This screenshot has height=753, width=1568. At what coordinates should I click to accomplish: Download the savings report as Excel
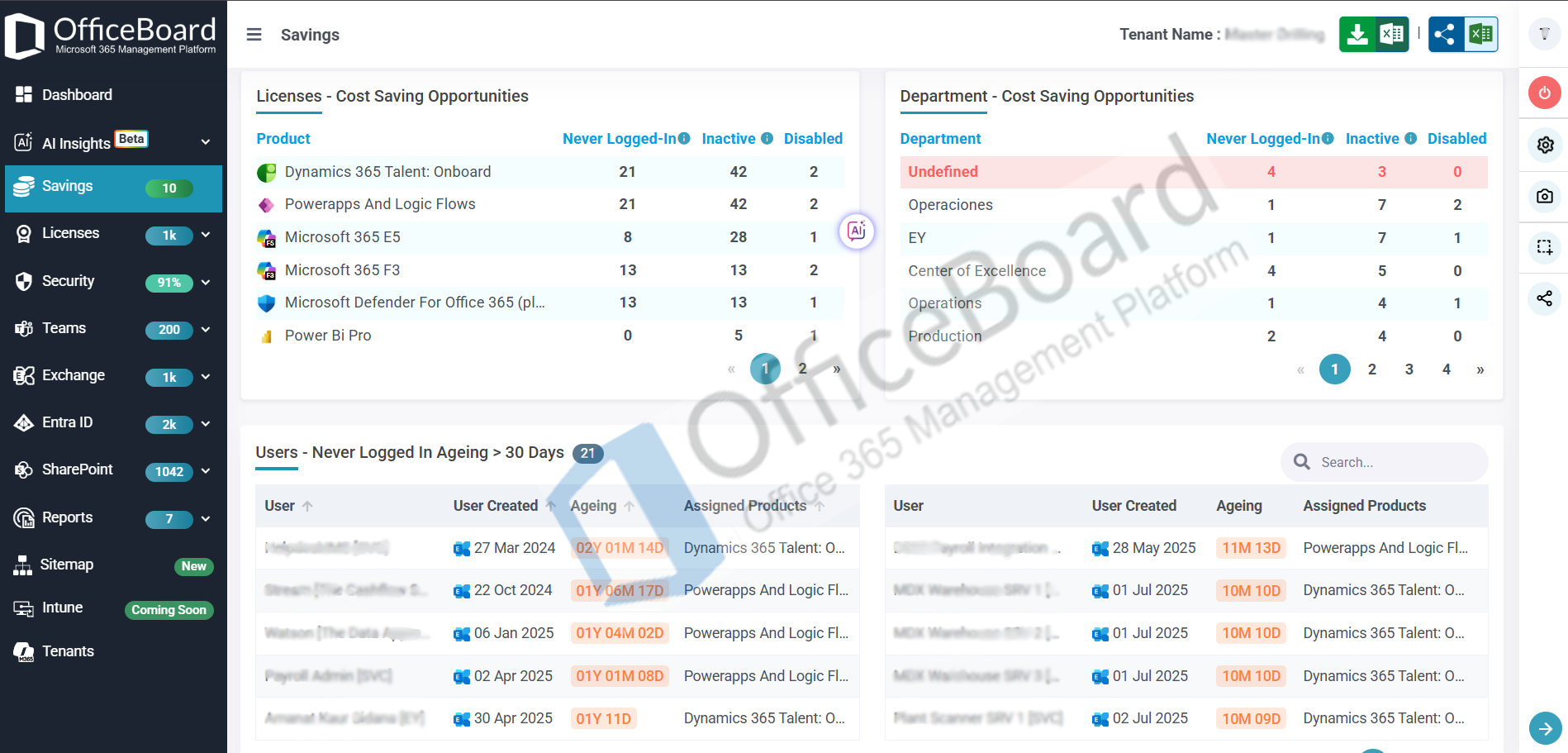pyautogui.click(x=1374, y=35)
